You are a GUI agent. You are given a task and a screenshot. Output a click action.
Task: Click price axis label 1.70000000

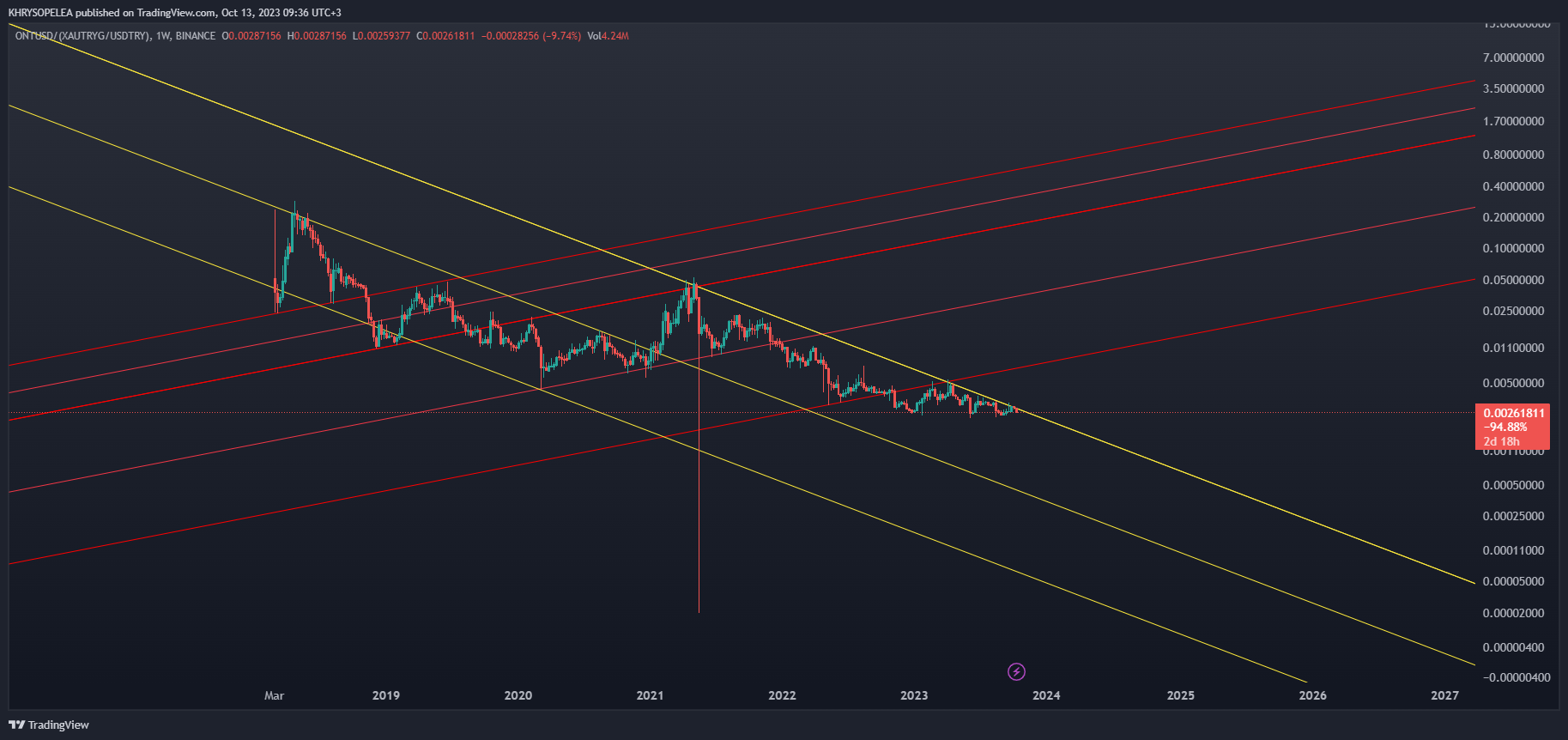(x=1513, y=121)
